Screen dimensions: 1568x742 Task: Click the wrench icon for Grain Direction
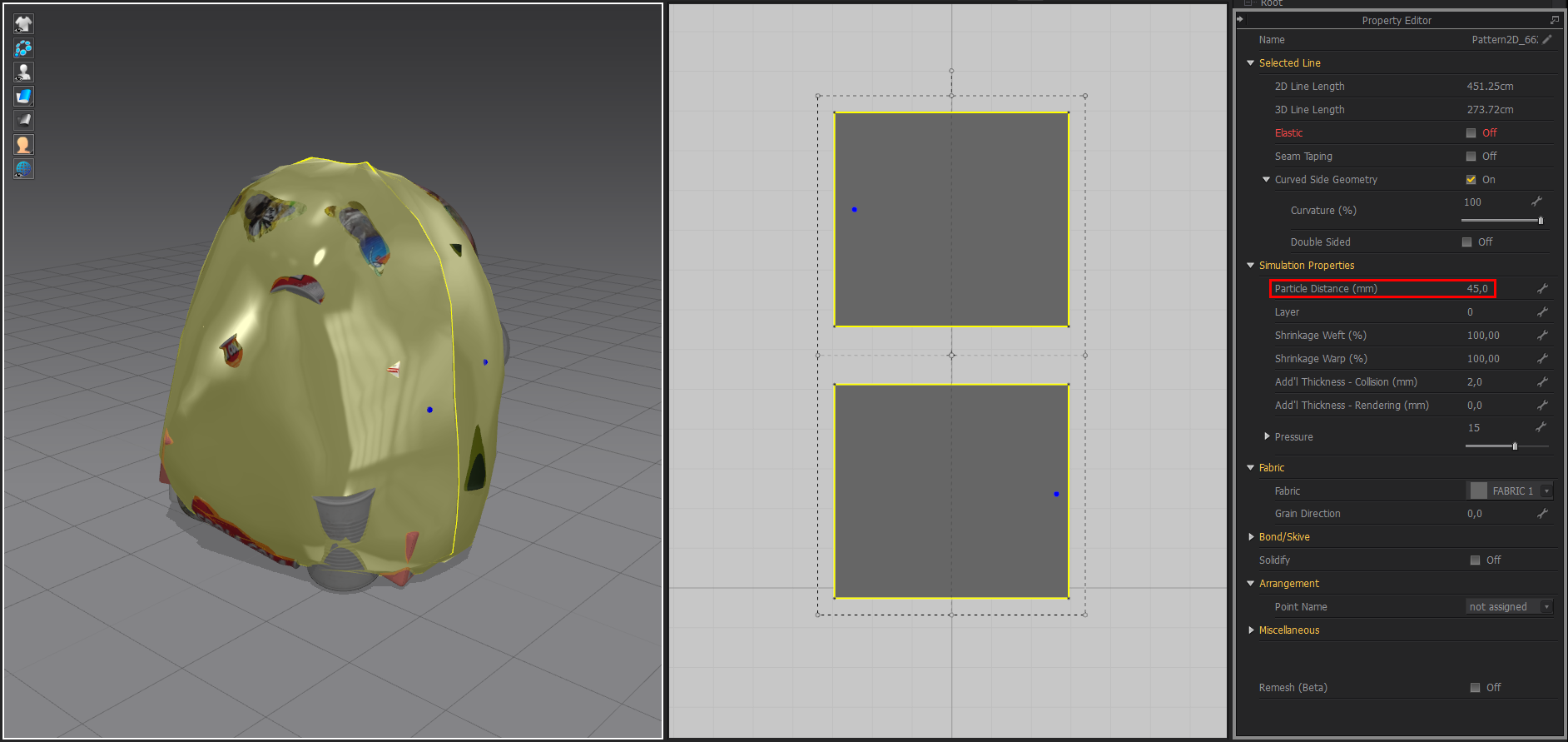[1542, 514]
